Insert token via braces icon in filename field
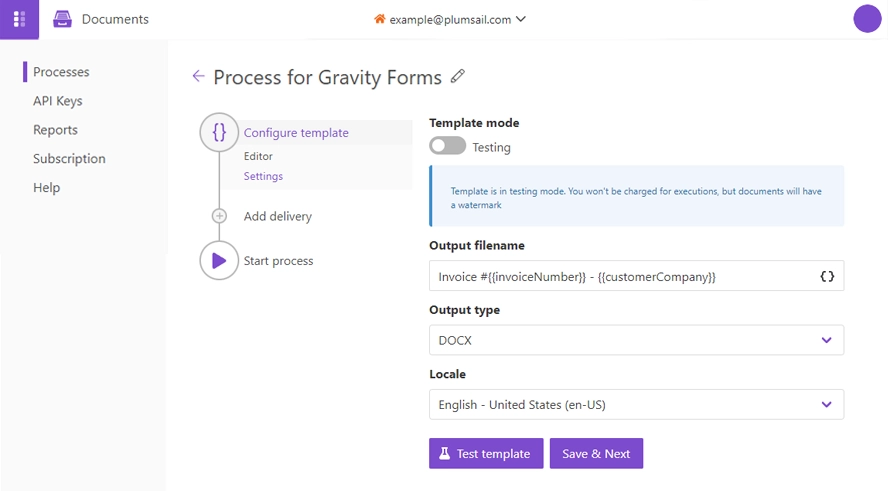 click(827, 276)
